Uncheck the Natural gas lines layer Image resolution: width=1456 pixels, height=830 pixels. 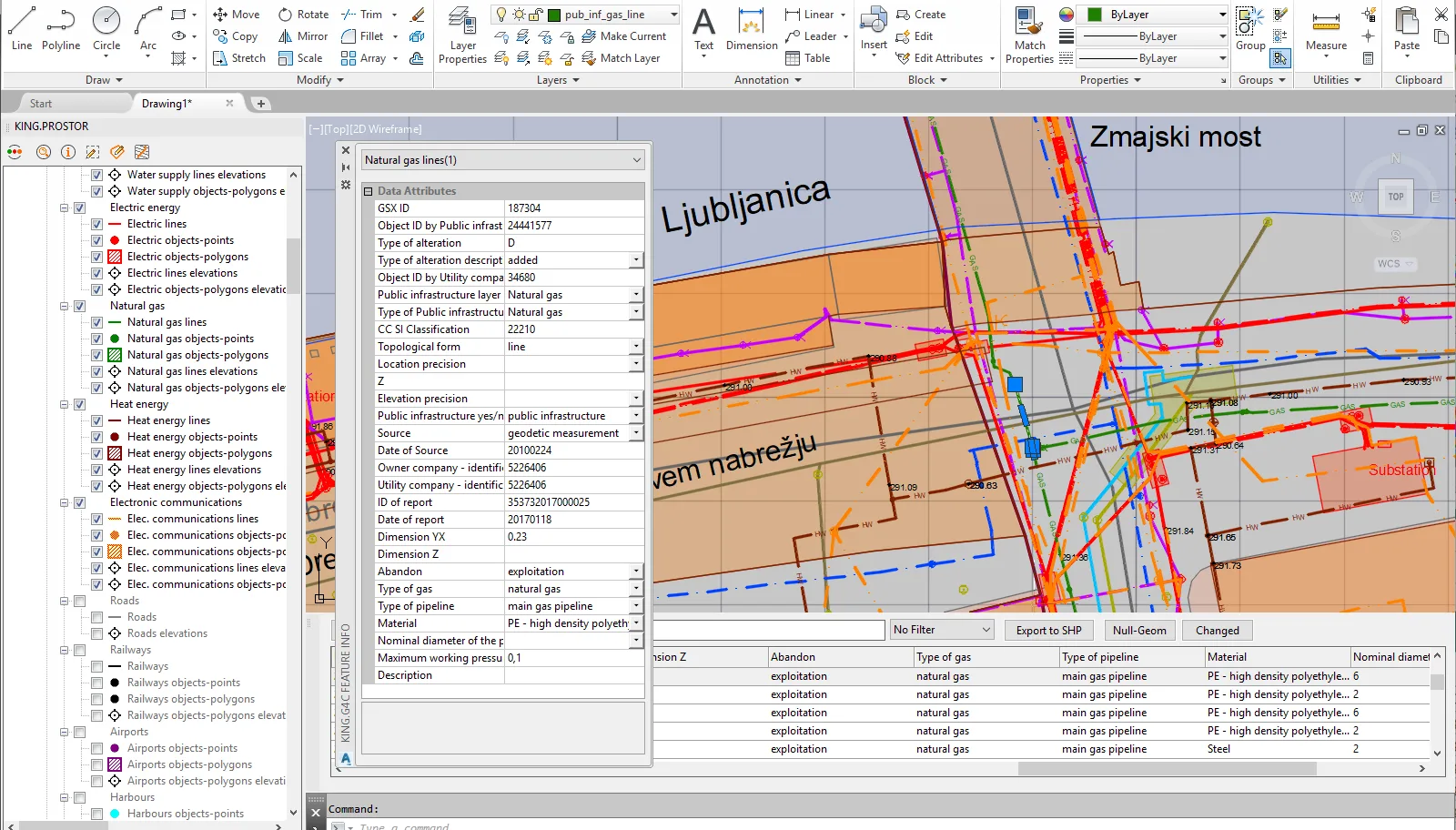[x=96, y=322]
